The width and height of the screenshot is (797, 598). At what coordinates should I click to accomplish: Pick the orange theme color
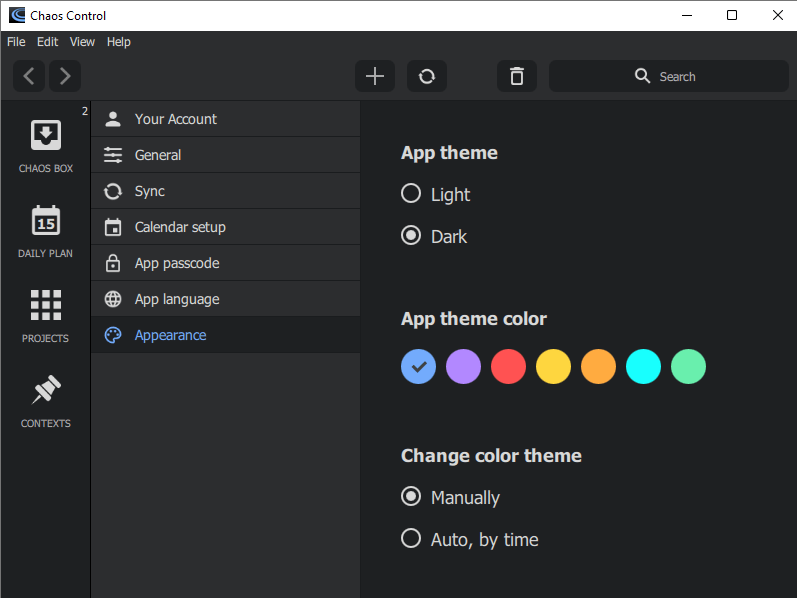(x=598, y=366)
